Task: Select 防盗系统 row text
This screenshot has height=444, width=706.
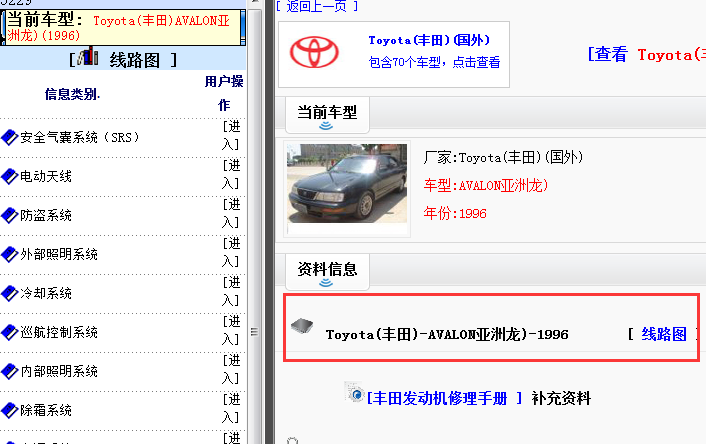Action: [46, 215]
